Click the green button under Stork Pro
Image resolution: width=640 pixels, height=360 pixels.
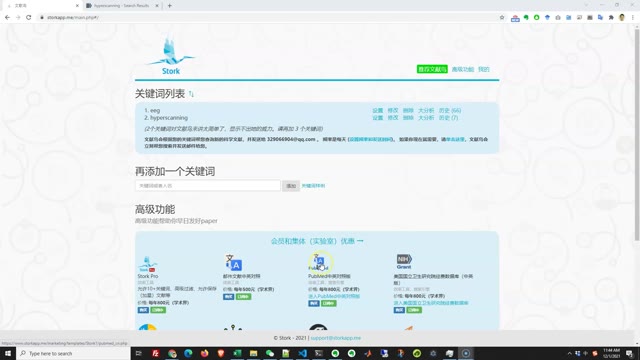pyautogui.click(x=158, y=310)
